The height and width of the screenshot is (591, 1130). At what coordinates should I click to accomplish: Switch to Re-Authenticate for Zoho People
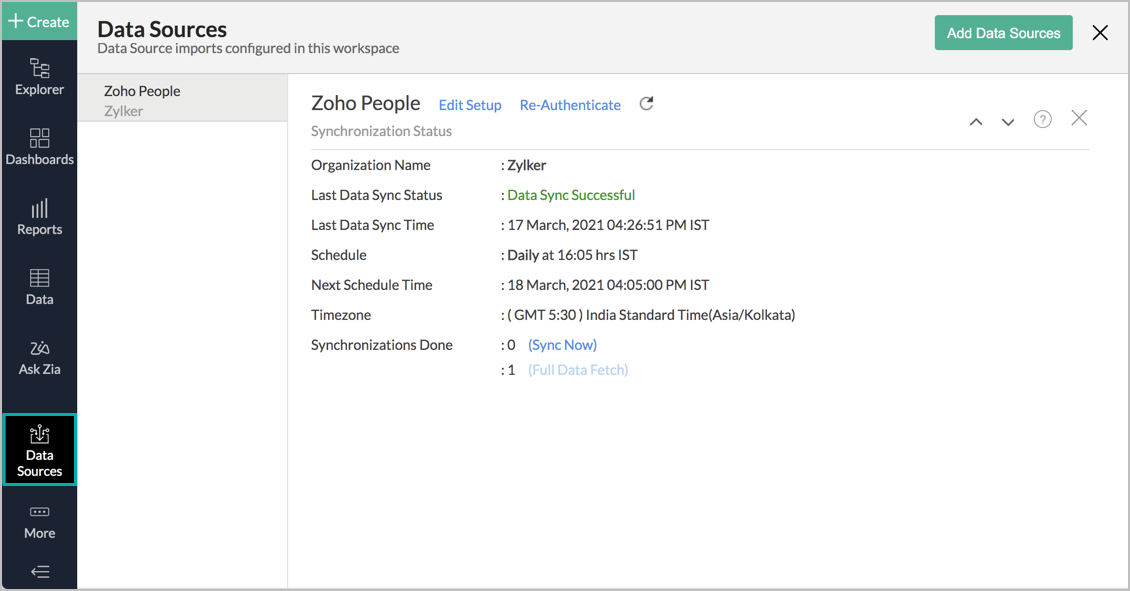coord(570,104)
